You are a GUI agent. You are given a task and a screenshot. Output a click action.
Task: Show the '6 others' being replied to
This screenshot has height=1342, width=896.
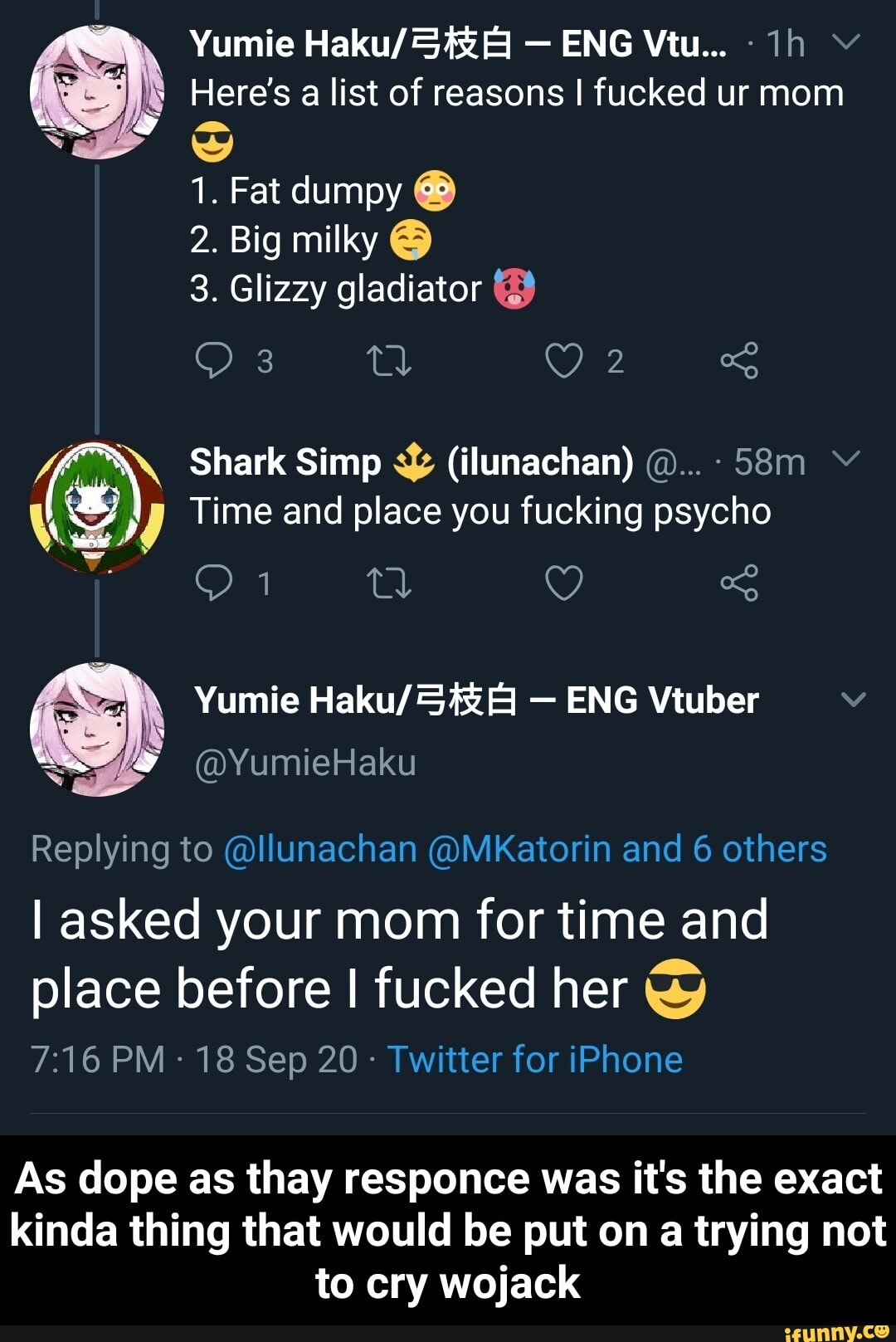click(x=759, y=849)
